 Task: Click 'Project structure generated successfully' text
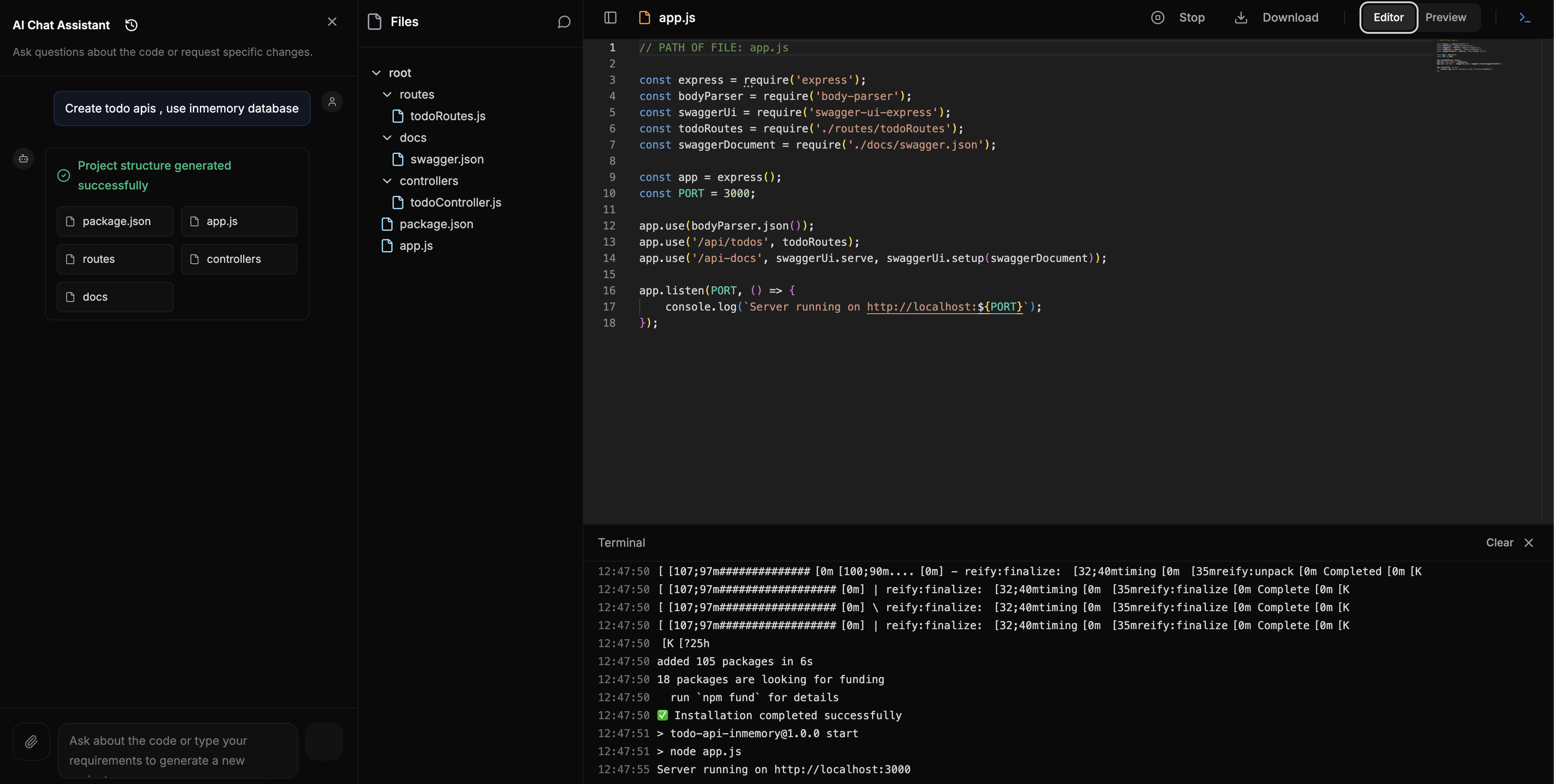154,176
